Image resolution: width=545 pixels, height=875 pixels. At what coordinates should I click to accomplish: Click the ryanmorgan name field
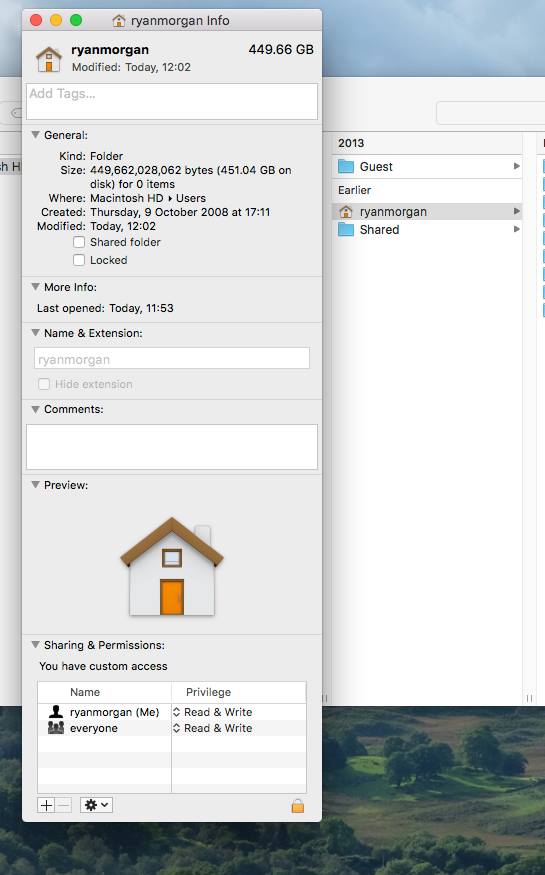pos(172,358)
